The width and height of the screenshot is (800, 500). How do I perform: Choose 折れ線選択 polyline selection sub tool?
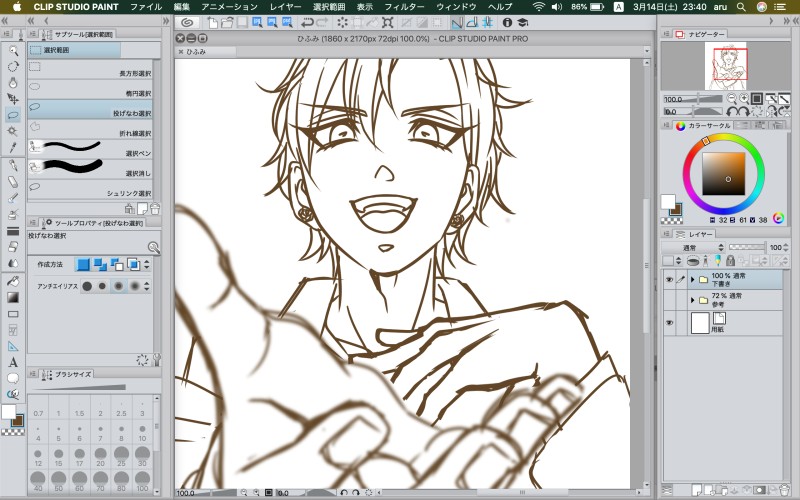click(x=90, y=129)
